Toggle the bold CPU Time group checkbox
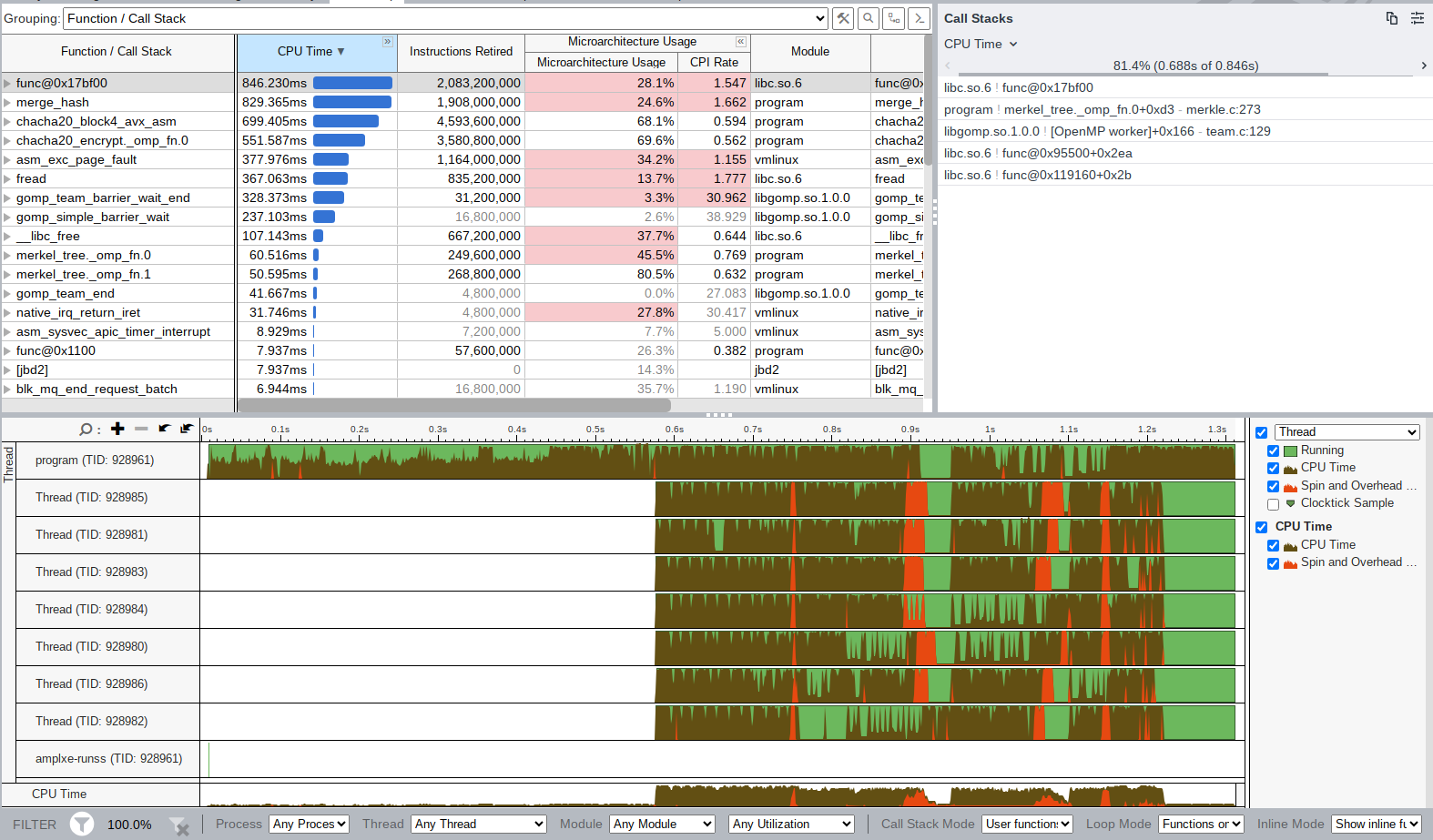The image size is (1433, 840). [1261, 527]
